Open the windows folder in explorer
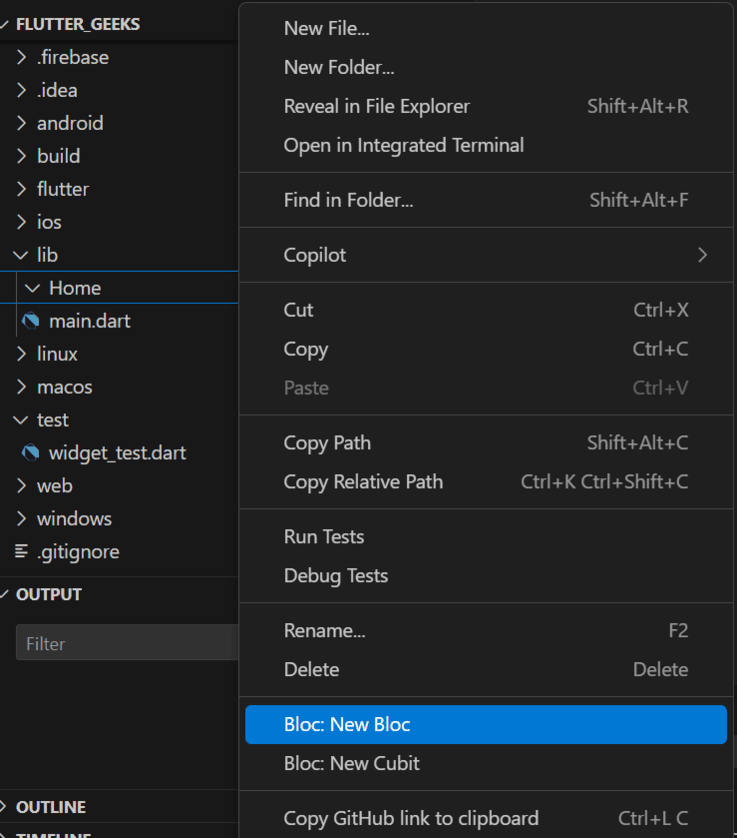Screen dimensions: 737x838 [74, 519]
